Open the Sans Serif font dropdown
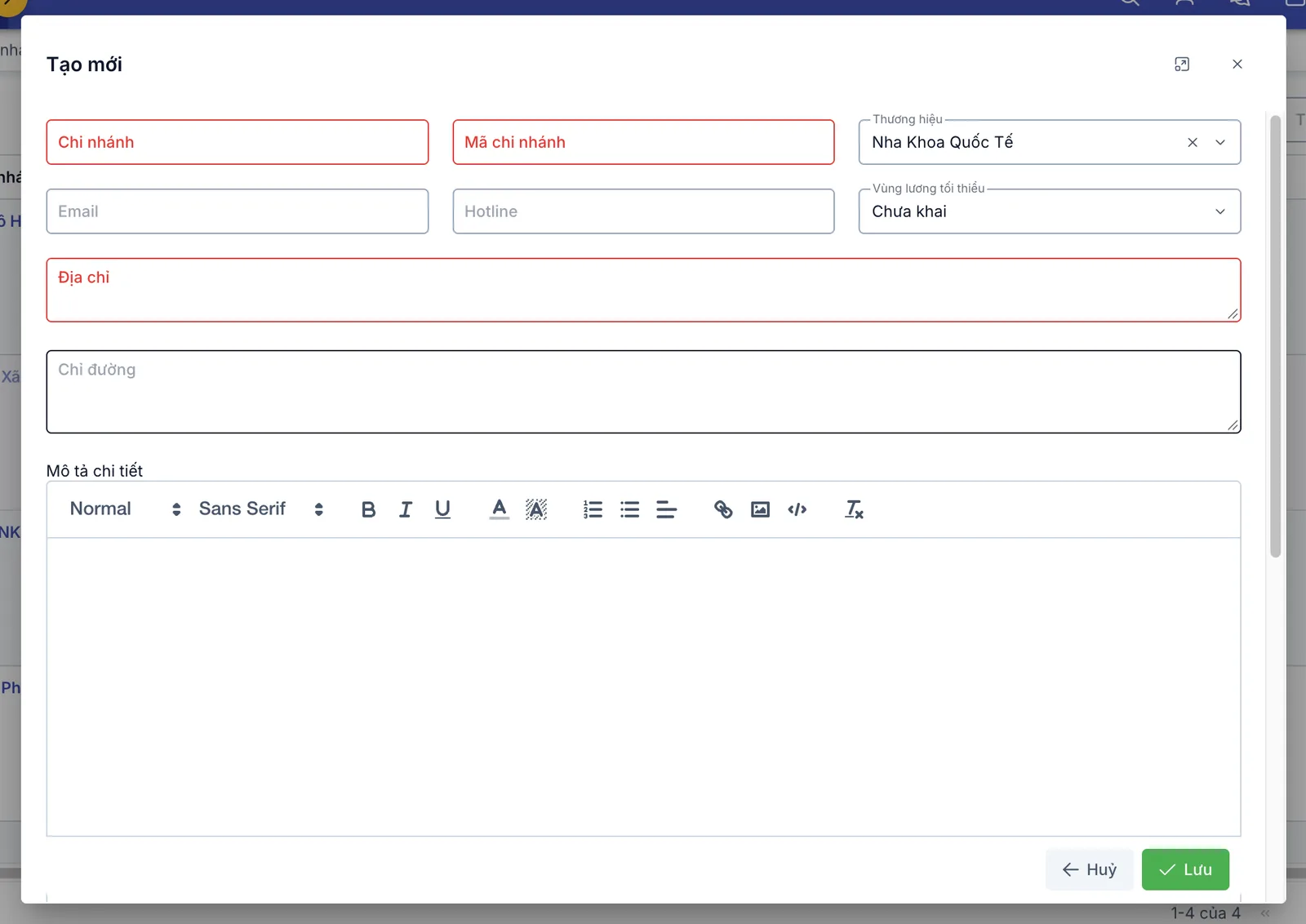The height and width of the screenshot is (924, 1306). pyautogui.click(x=261, y=509)
